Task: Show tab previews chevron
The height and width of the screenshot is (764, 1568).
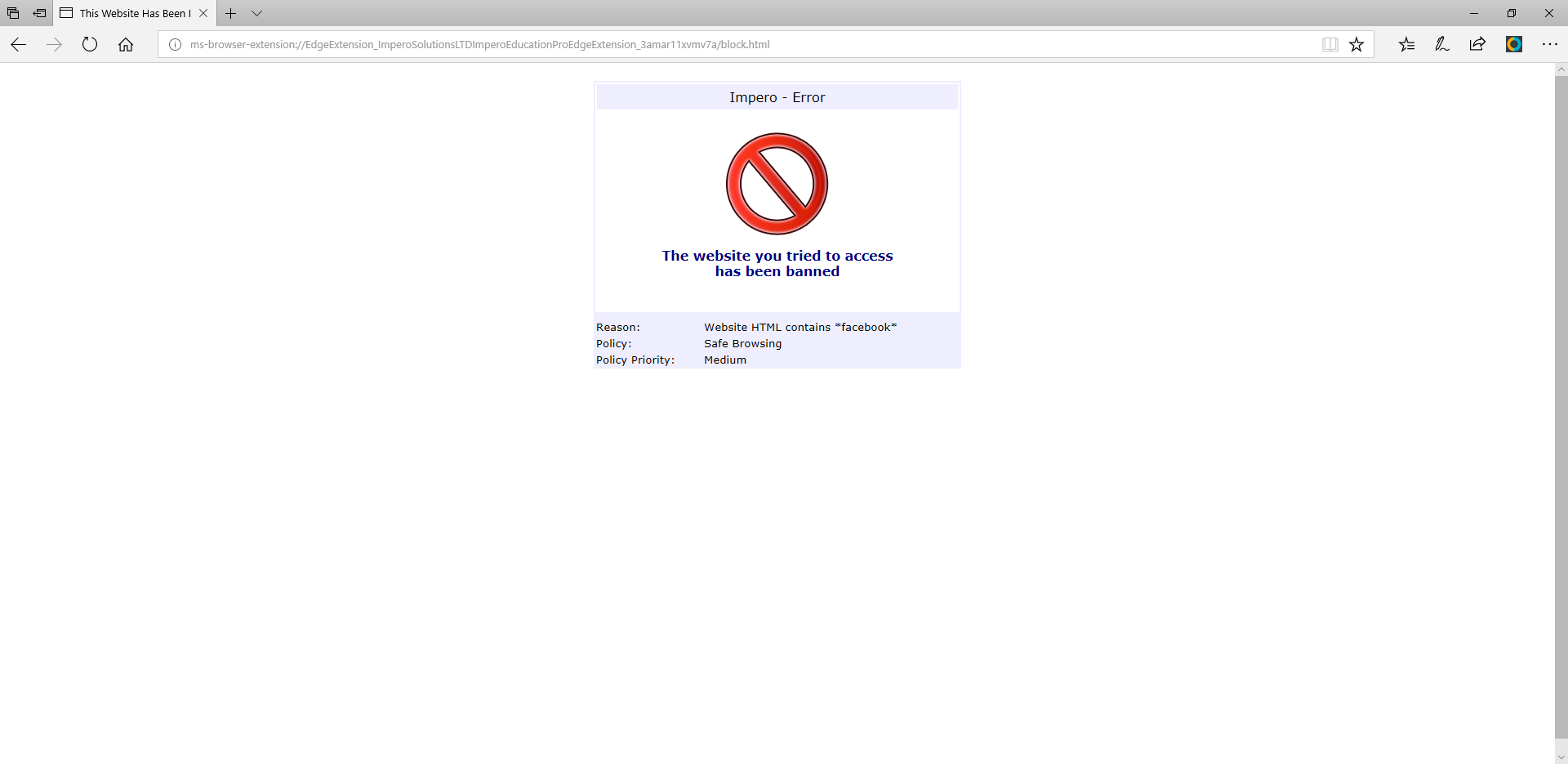Action: point(256,13)
